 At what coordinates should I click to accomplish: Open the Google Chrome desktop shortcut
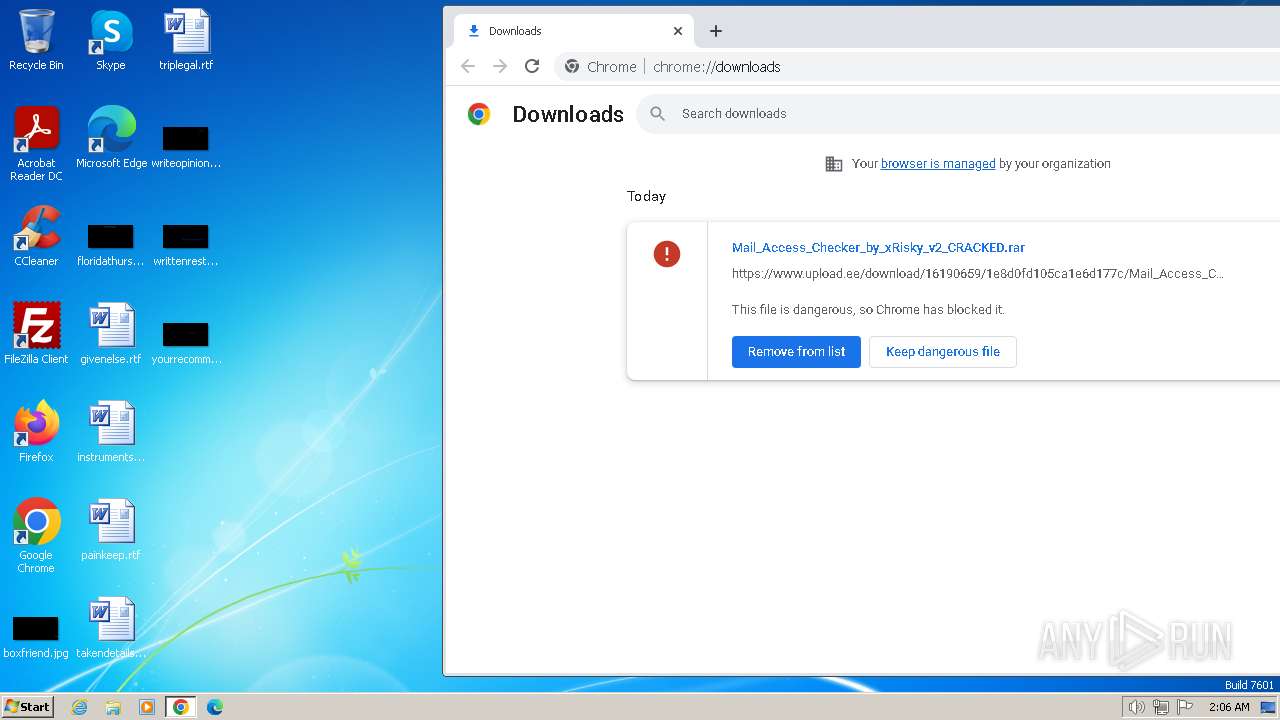(x=36, y=535)
